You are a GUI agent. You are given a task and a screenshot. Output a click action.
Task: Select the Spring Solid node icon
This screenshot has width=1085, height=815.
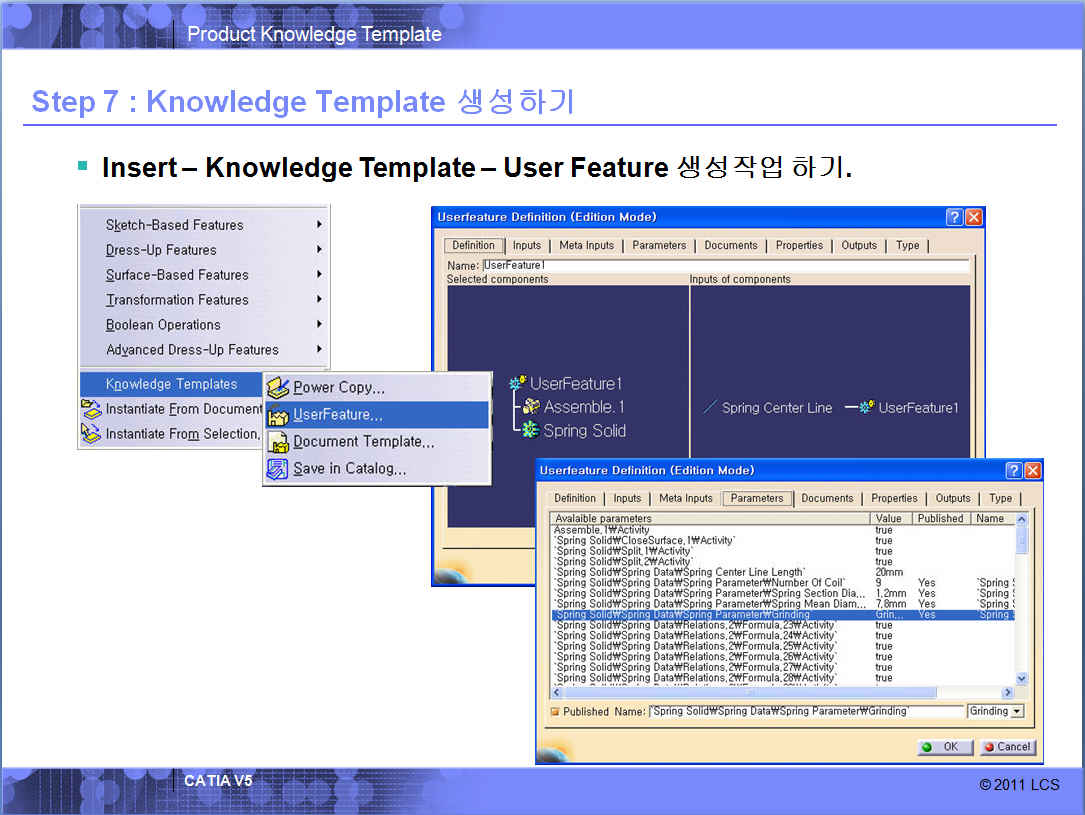[x=531, y=430]
